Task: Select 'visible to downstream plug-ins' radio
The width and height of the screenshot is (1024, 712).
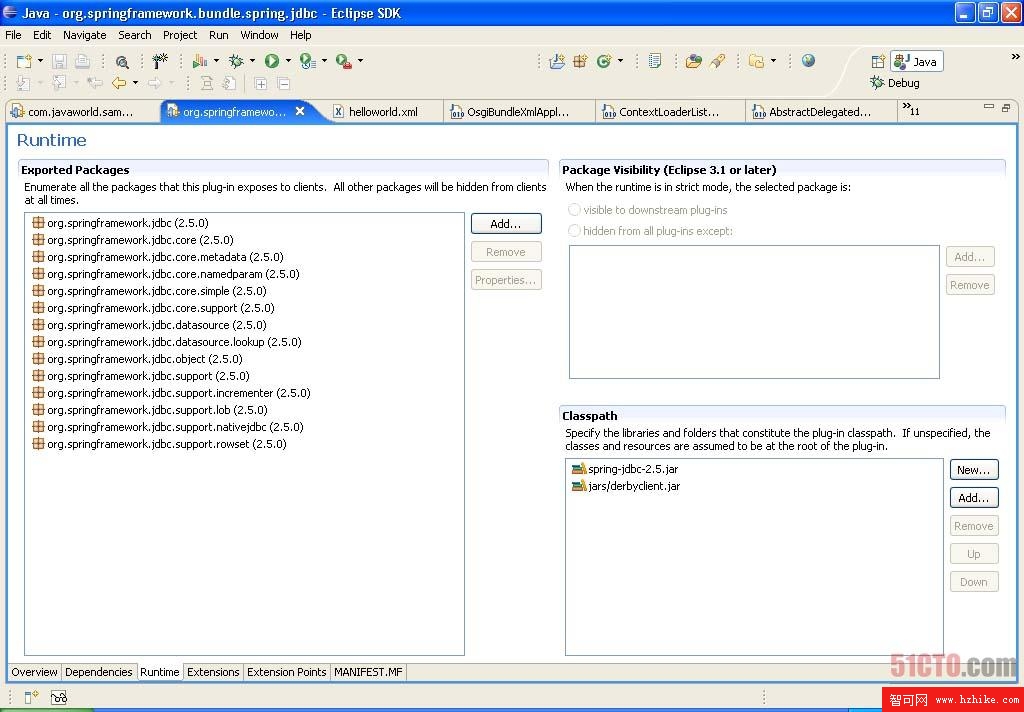Action: point(574,210)
